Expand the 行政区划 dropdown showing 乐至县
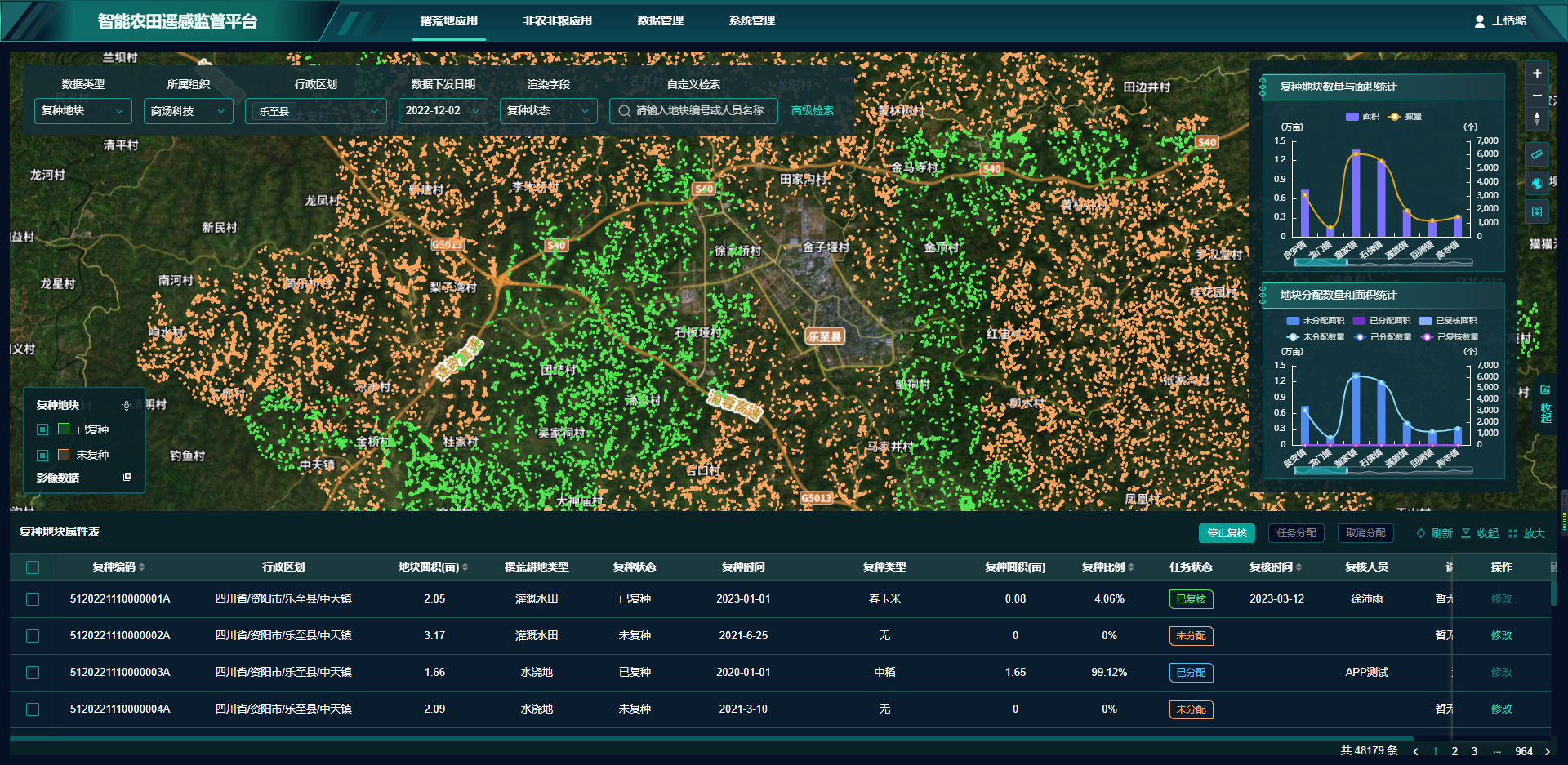 [x=316, y=111]
